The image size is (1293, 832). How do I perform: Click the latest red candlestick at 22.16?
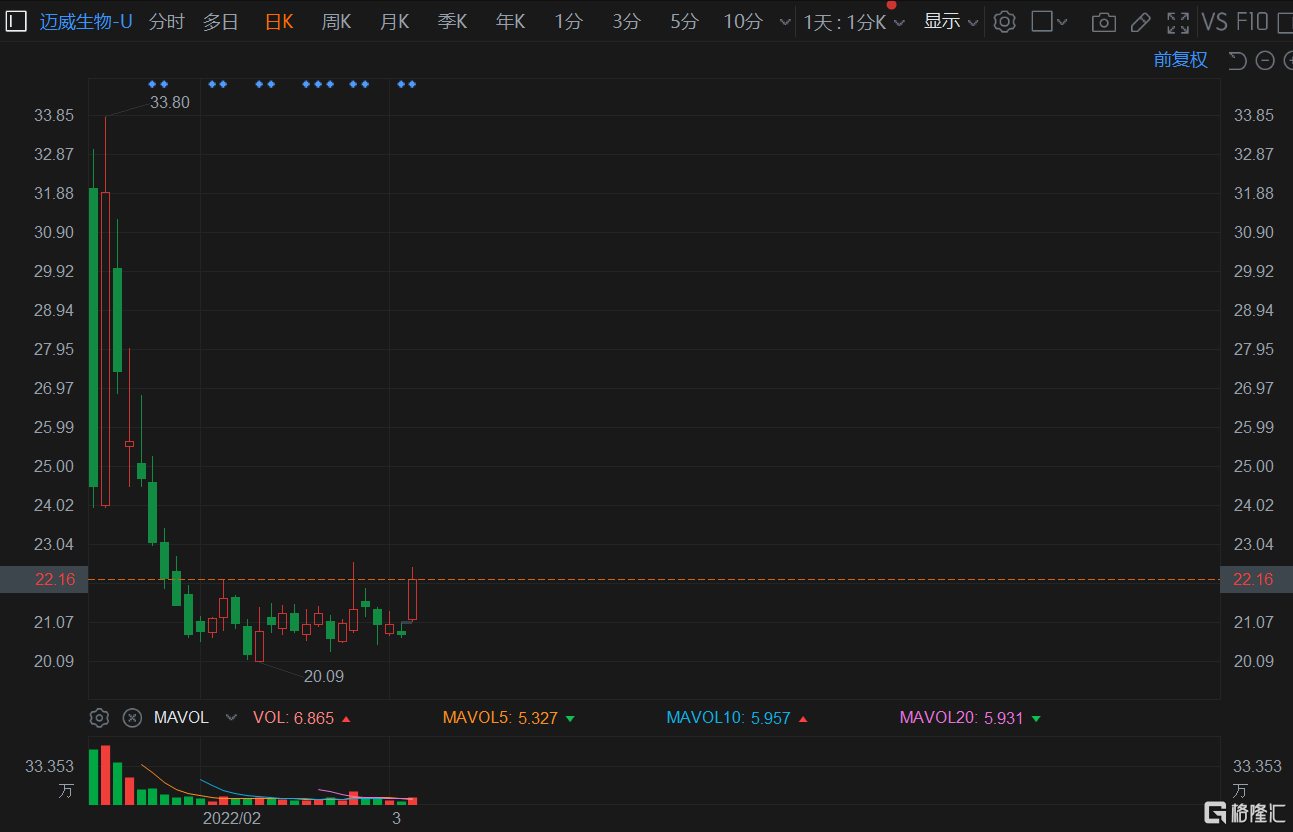(x=412, y=600)
